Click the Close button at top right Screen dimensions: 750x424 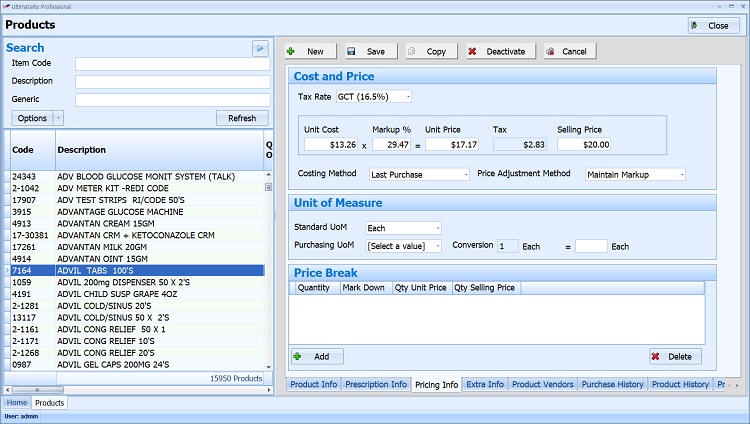click(714, 26)
